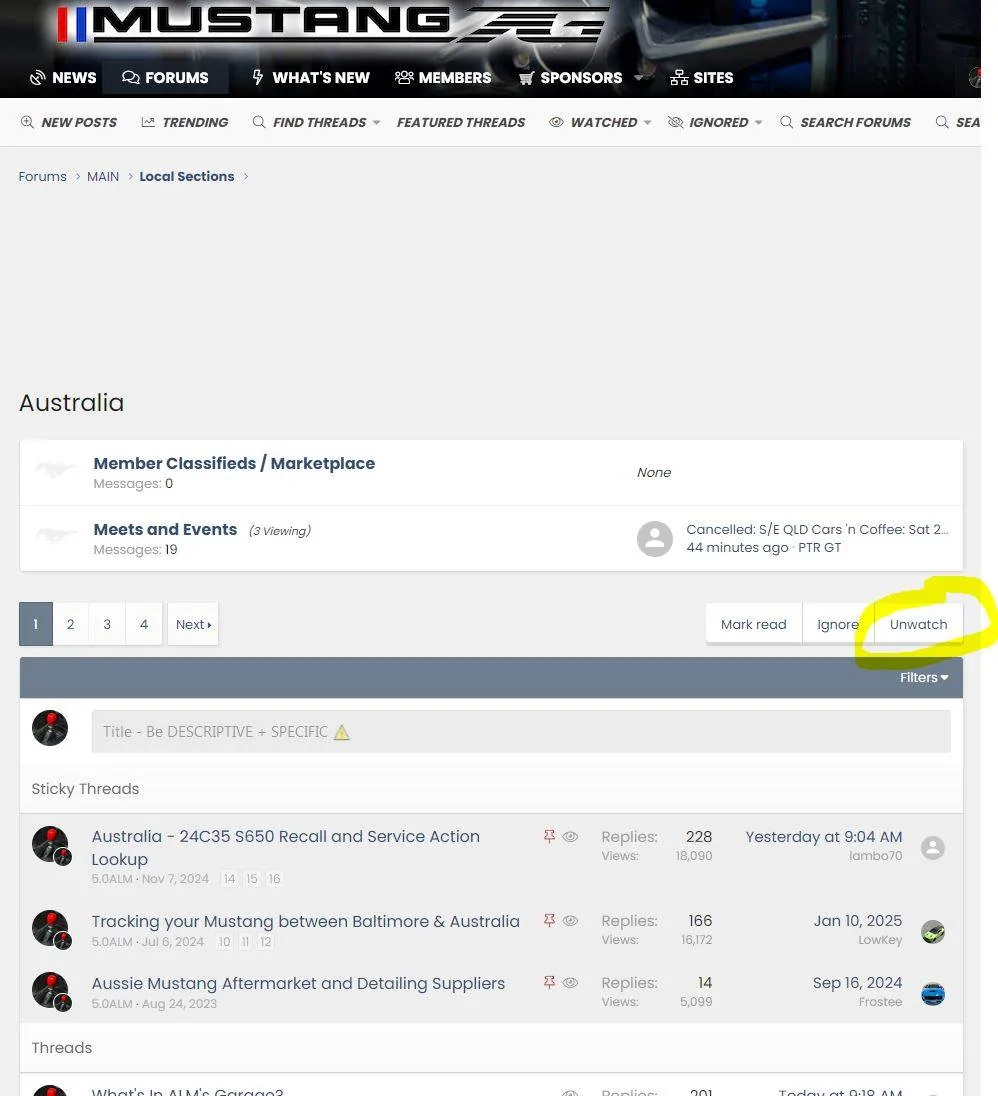Open lambo70 user profile link
Image resolution: width=998 pixels, height=1096 pixels.
pyautogui.click(x=875, y=856)
